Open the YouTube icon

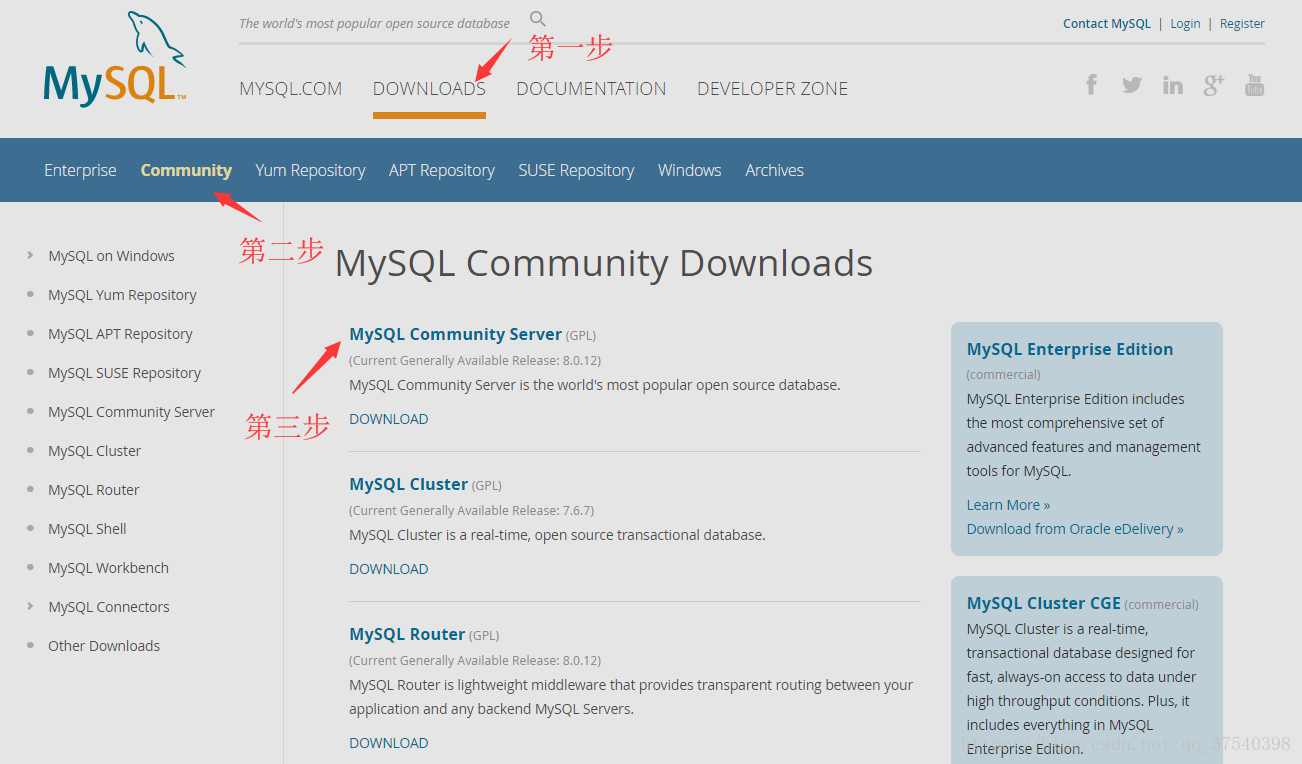click(x=1255, y=85)
